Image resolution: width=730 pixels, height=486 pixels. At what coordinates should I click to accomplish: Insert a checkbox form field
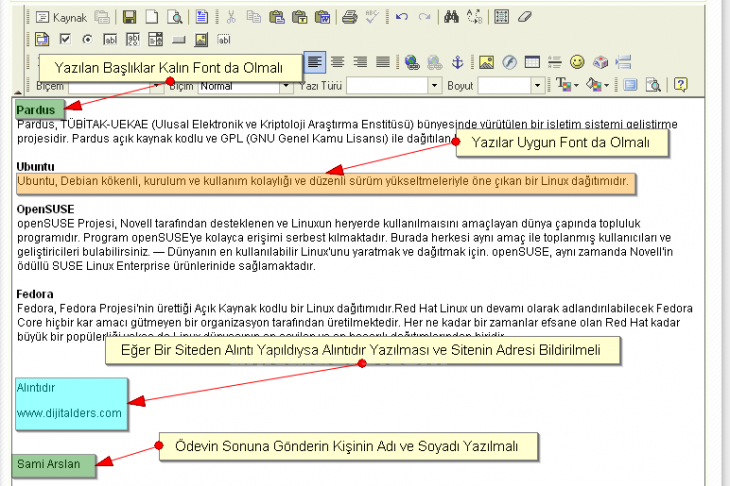click(65, 39)
